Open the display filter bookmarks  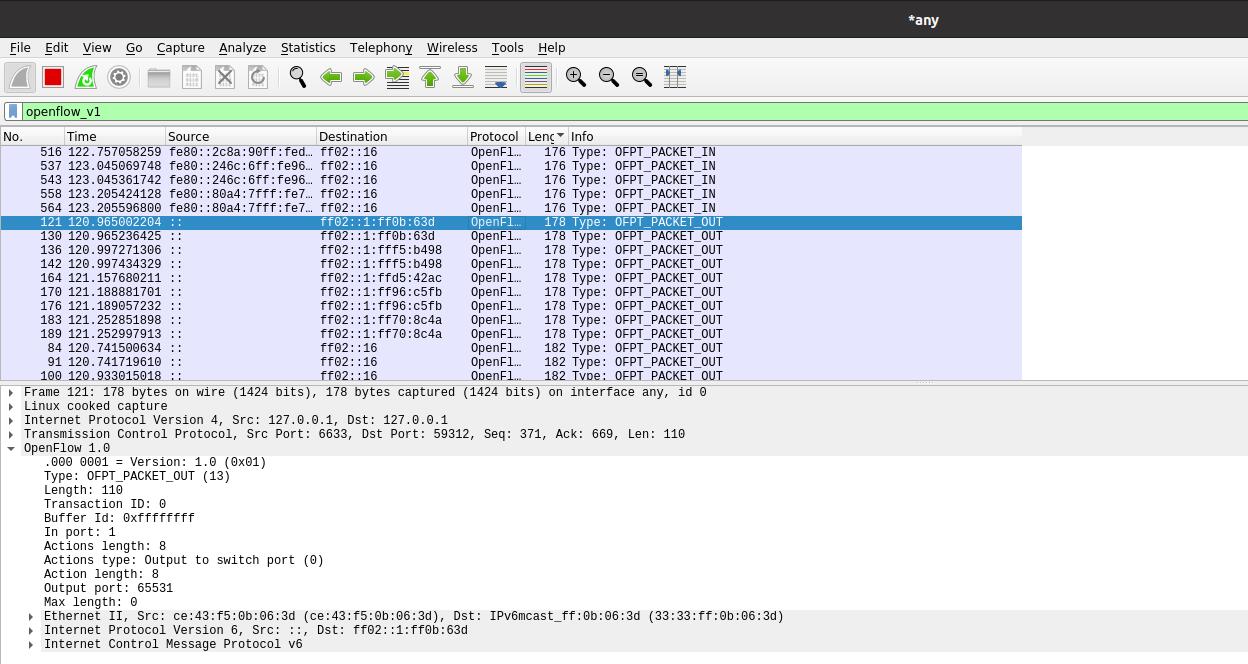coord(12,111)
